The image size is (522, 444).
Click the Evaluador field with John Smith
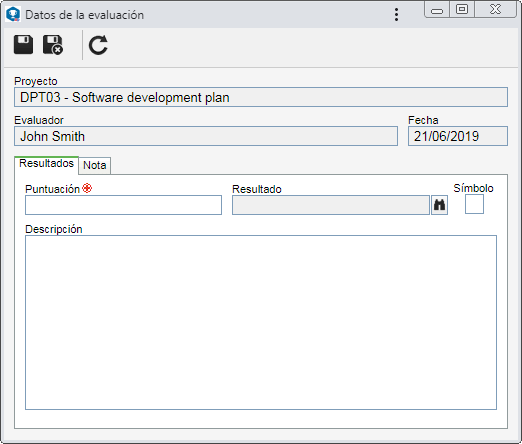[206, 136]
